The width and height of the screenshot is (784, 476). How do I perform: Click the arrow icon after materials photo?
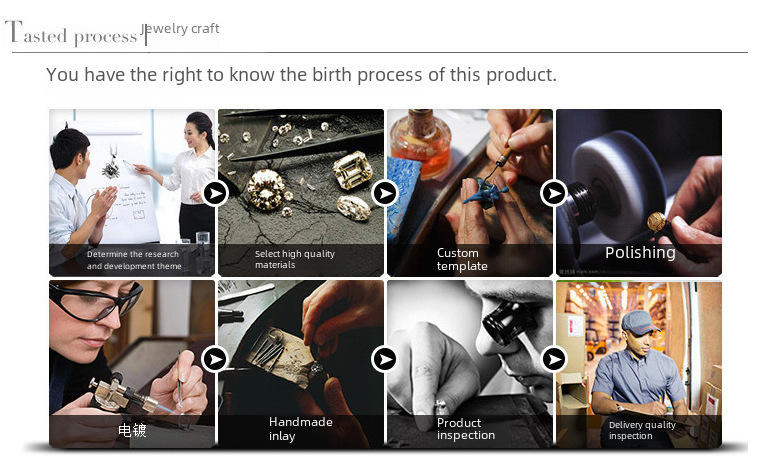click(x=385, y=193)
